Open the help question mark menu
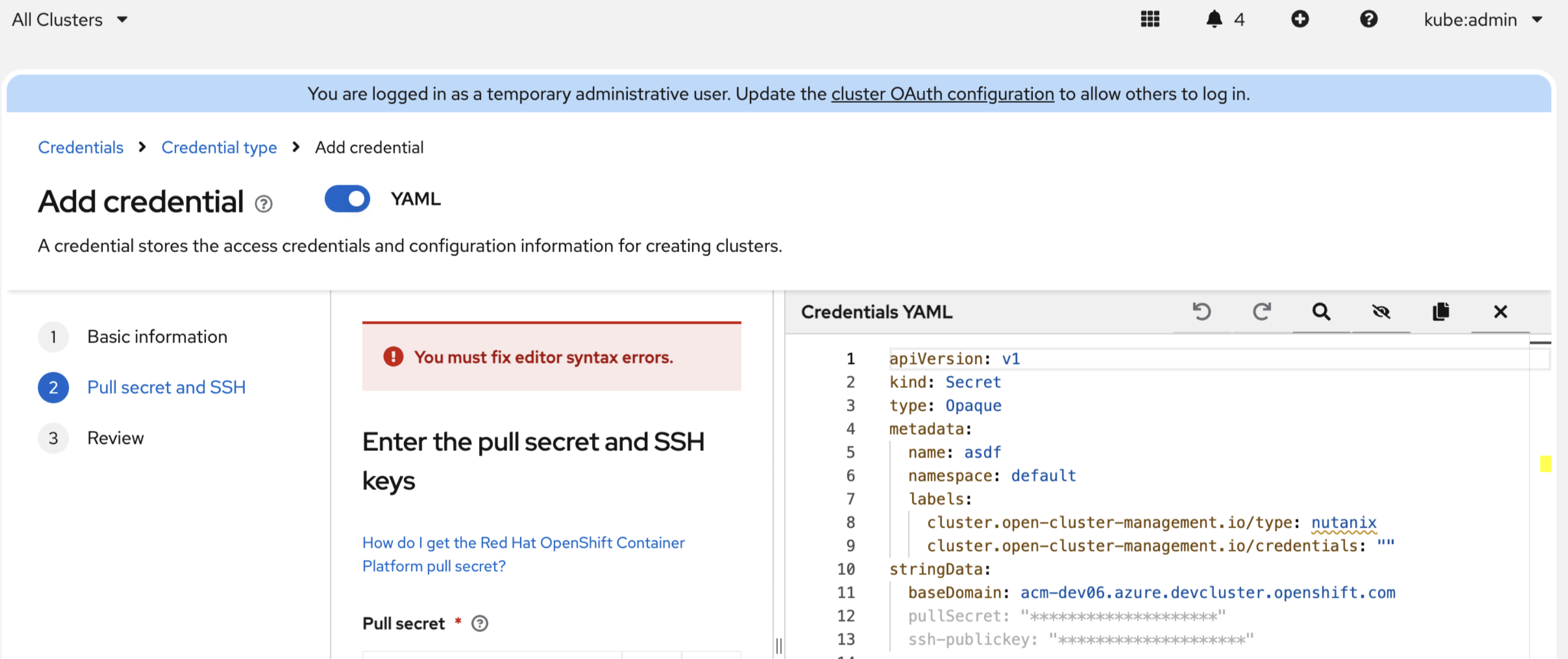The width and height of the screenshot is (1568, 659). pos(1368,19)
